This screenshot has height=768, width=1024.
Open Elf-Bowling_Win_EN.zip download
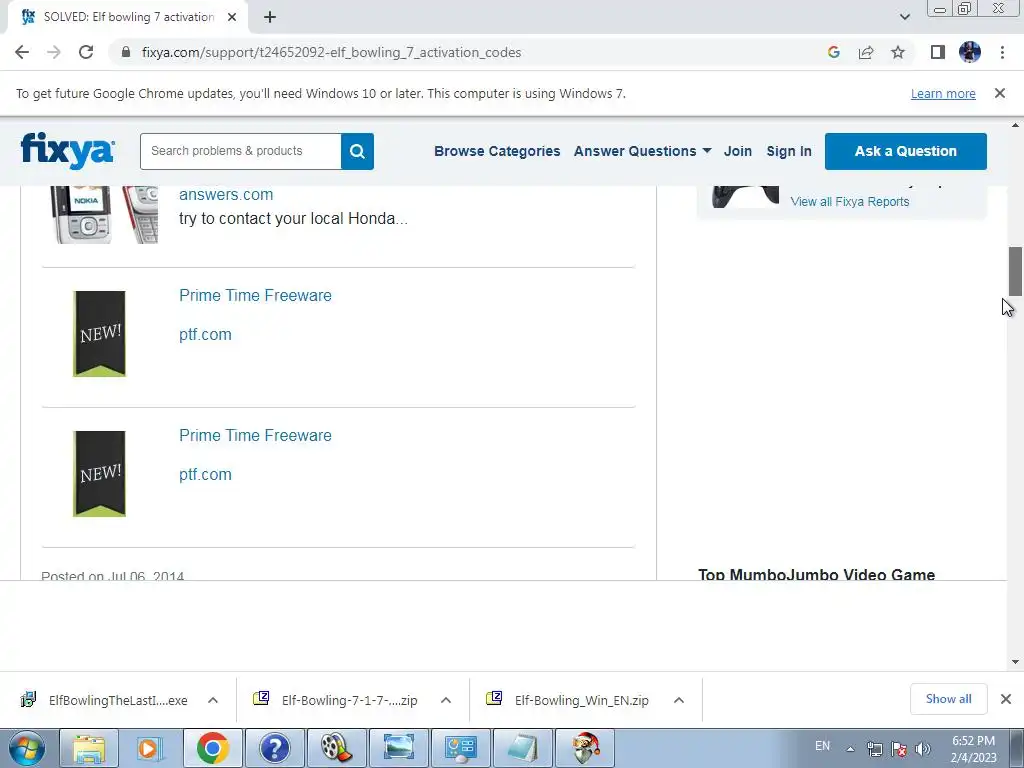[568, 700]
